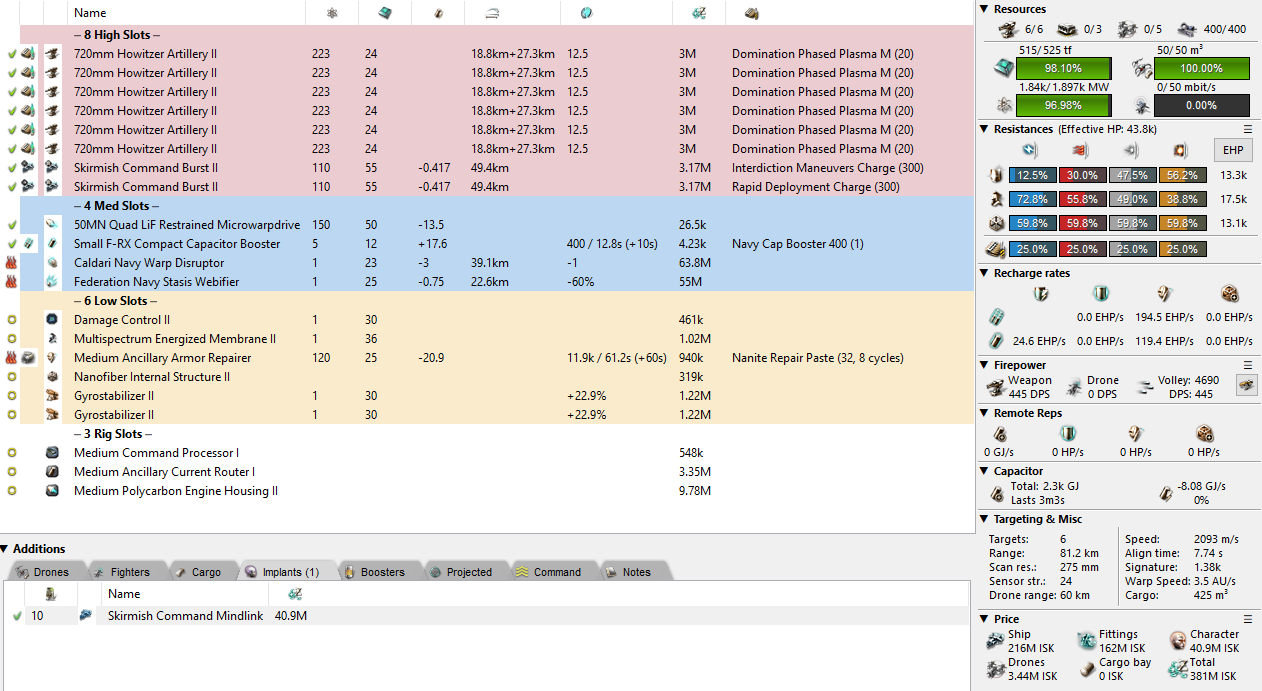Toggle state of Skirmish Command Mindlink implant
Screen dimensions: 1262x691
17,616
